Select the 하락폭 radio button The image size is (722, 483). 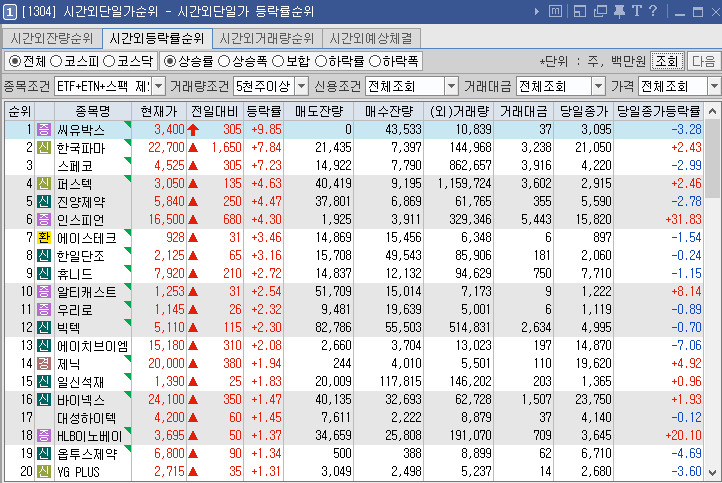point(375,61)
